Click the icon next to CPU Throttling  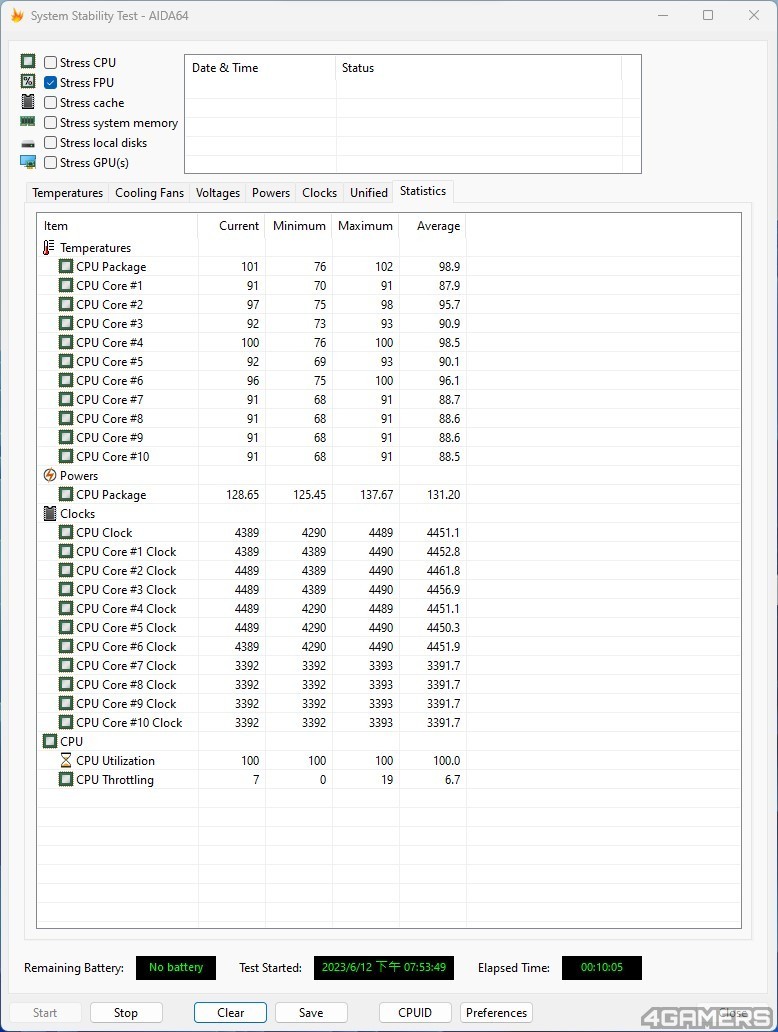tap(66, 779)
